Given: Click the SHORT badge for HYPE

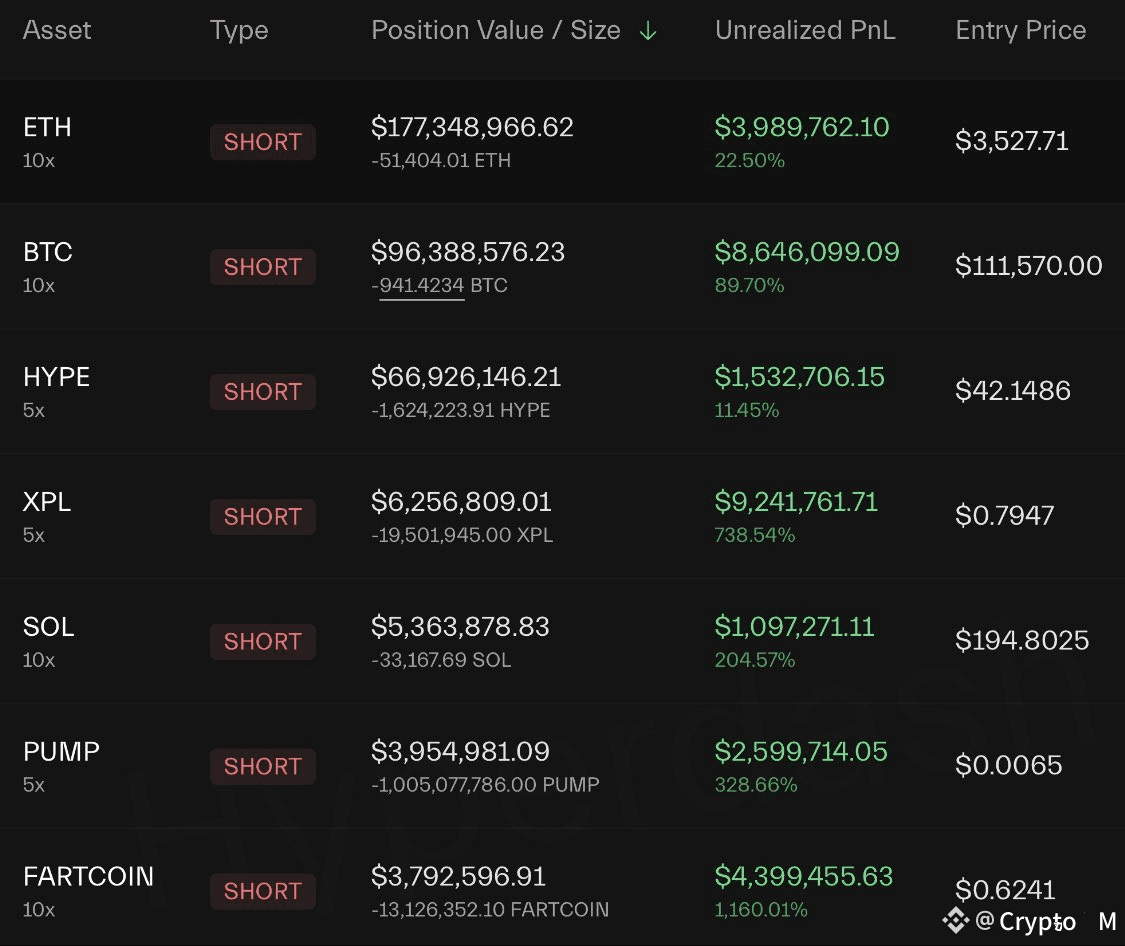Looking at the screenshot, I should point(263,392).
